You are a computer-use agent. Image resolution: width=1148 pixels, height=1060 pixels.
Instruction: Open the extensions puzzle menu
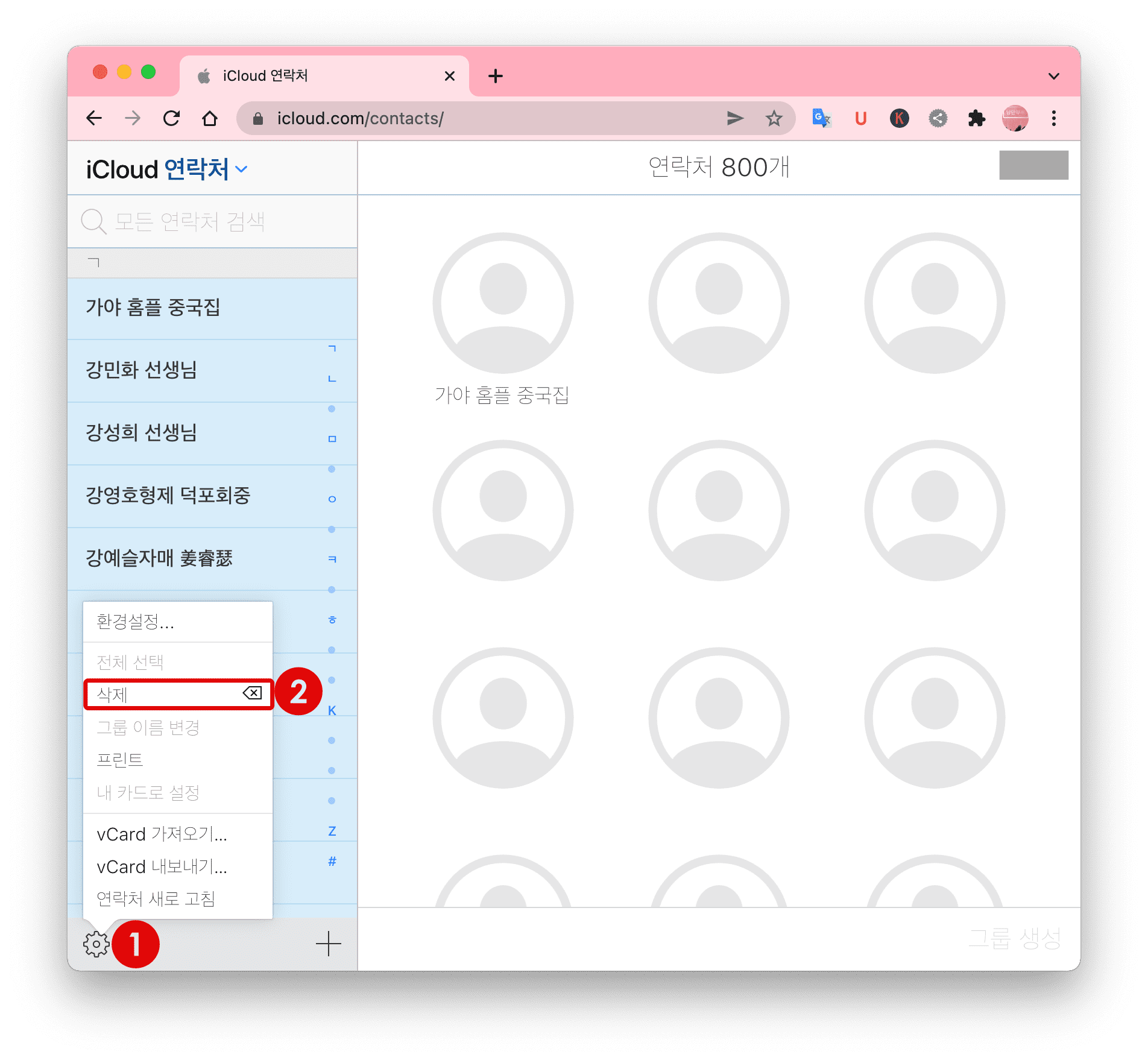(977, 118)
